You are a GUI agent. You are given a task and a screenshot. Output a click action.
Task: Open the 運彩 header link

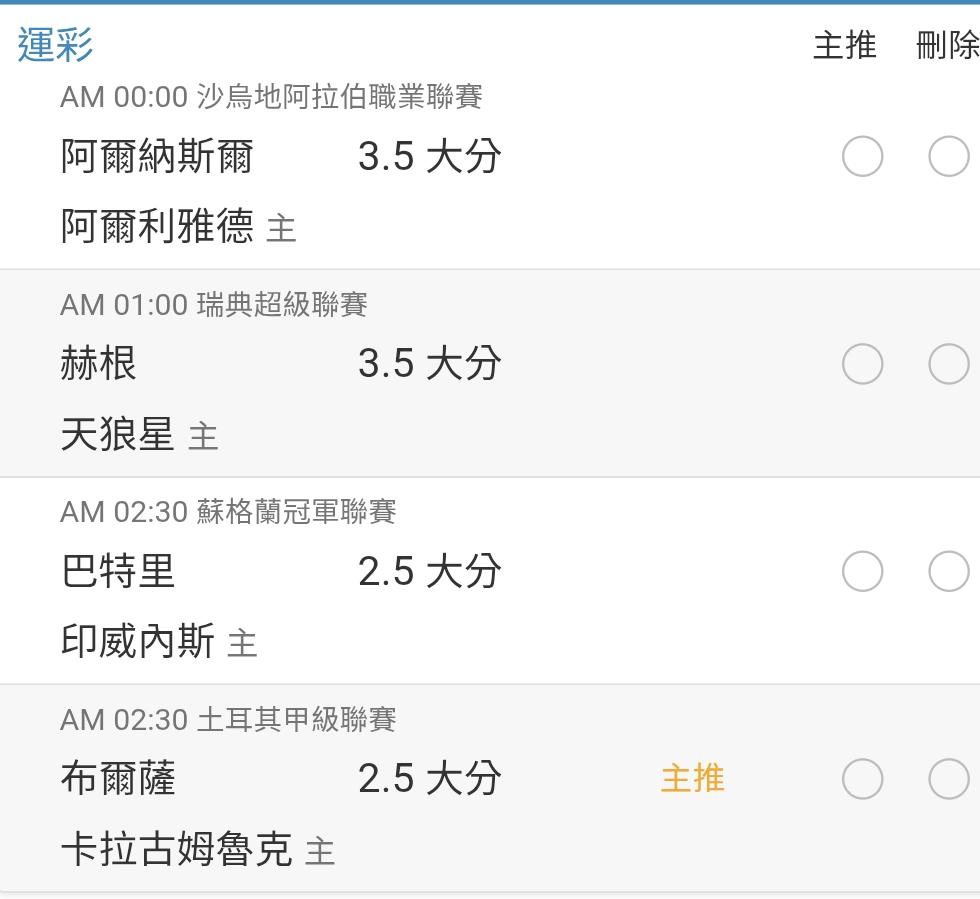[x=56, y=45]
